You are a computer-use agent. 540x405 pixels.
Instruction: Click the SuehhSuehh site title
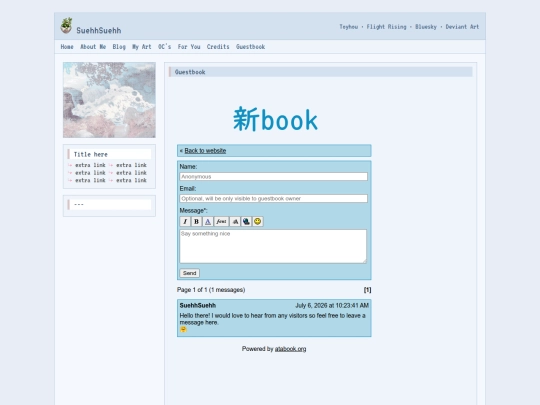[x=99, y=31]
